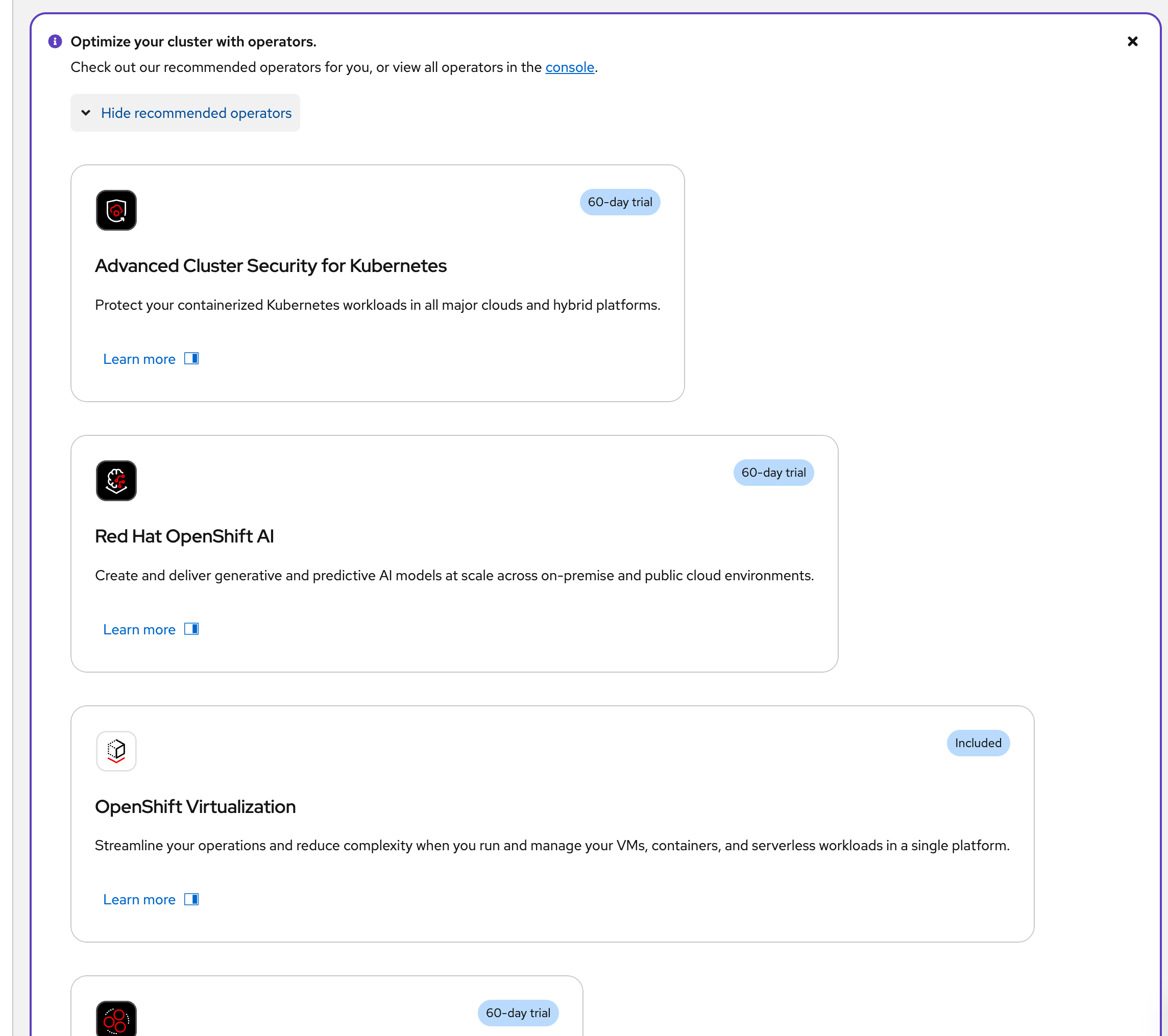Click the Red Hat OpenShift AI icon
Image resolution: width=1168 pixels, height=1036 pixels.
click(x=116, y=480)
